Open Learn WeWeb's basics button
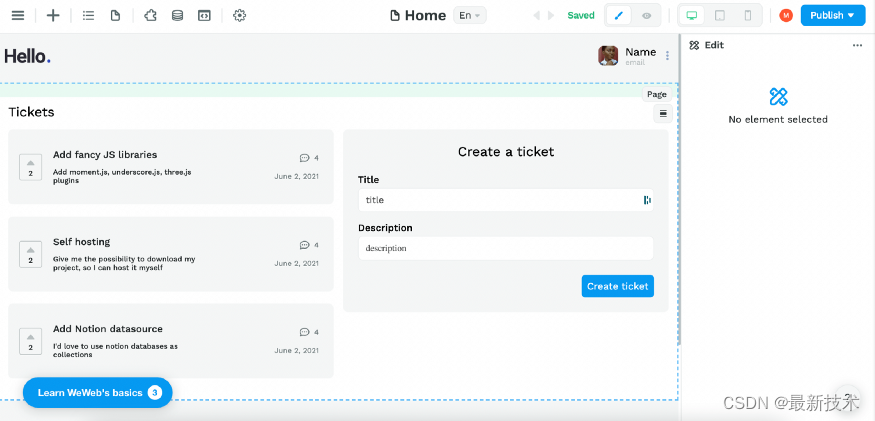 click(98, 393)
